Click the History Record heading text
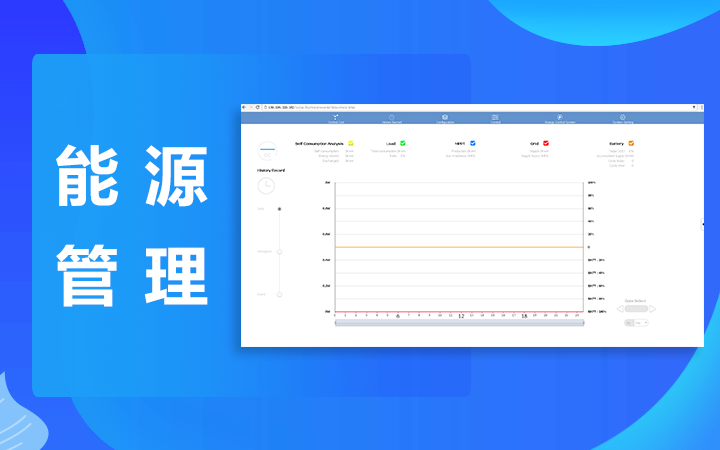This screenshot has width=720, height=450. coord(271,170)
